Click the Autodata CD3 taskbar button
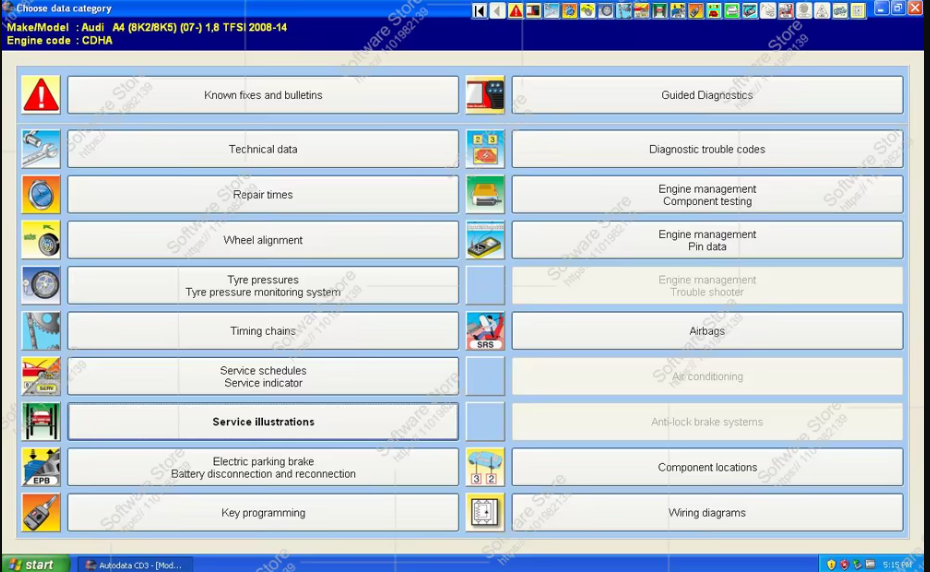Viewport: 930px width, 572px height. pos(136,565)
